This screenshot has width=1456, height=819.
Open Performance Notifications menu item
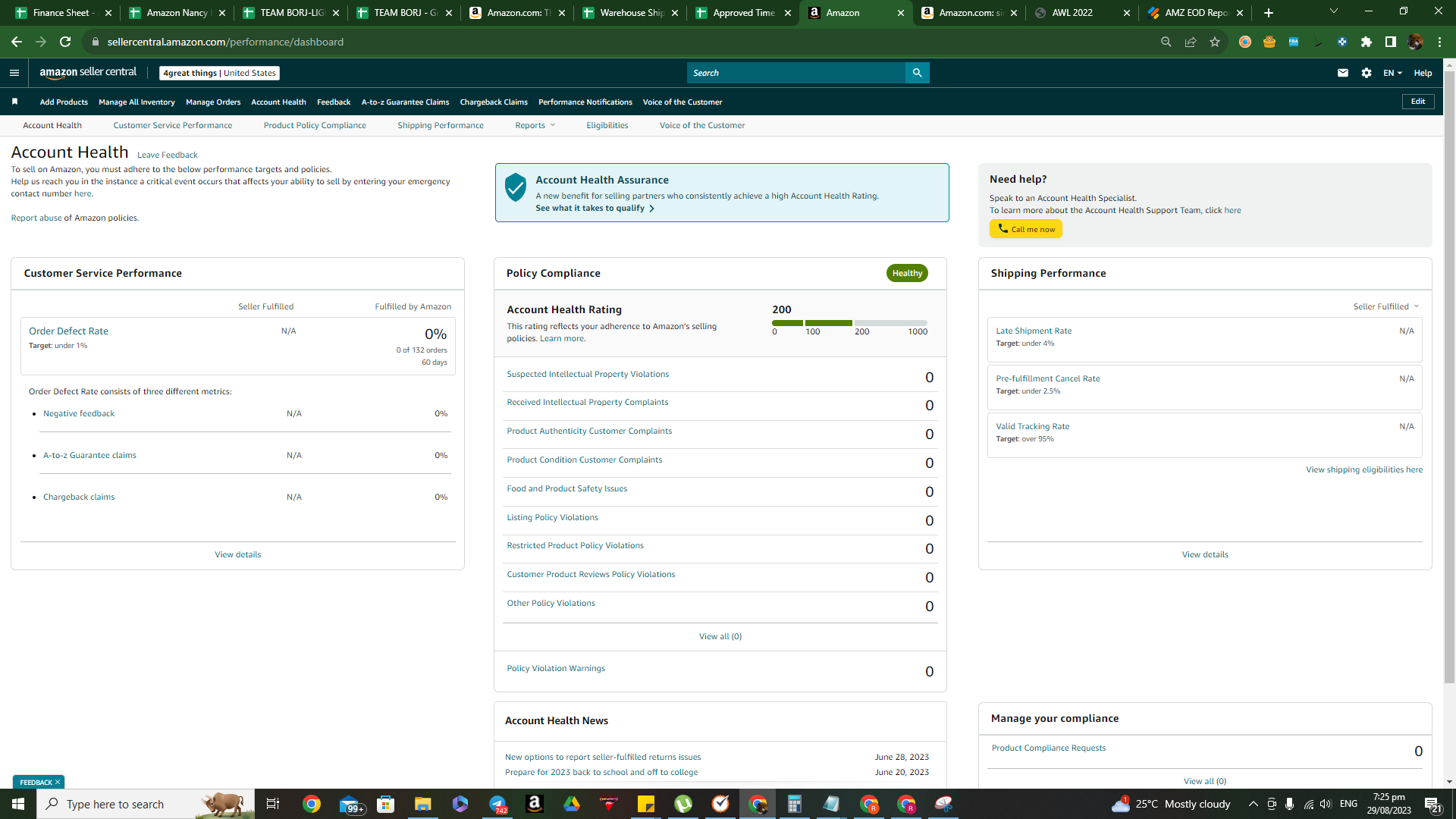coord(585,102)
